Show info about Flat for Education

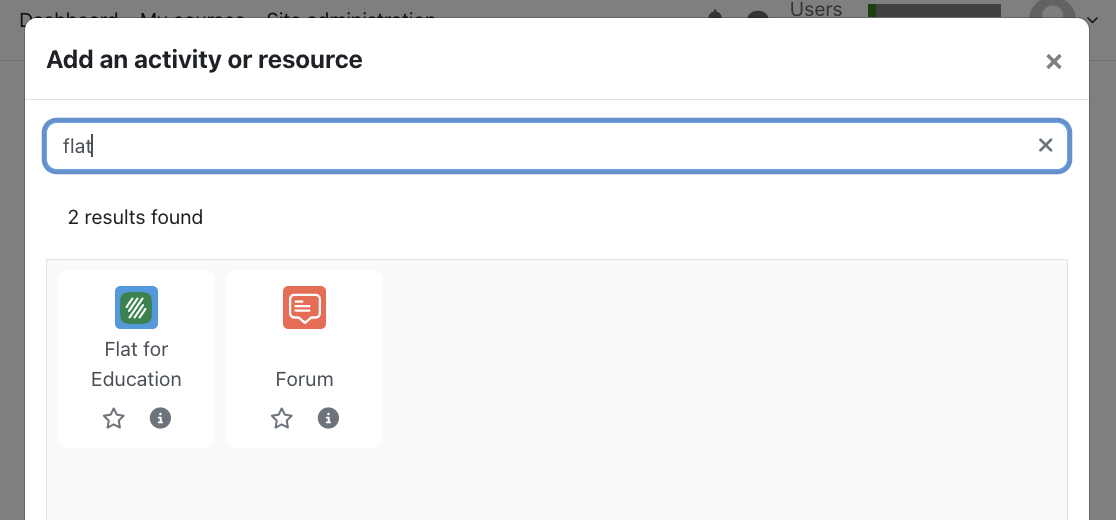pos(160,418)
